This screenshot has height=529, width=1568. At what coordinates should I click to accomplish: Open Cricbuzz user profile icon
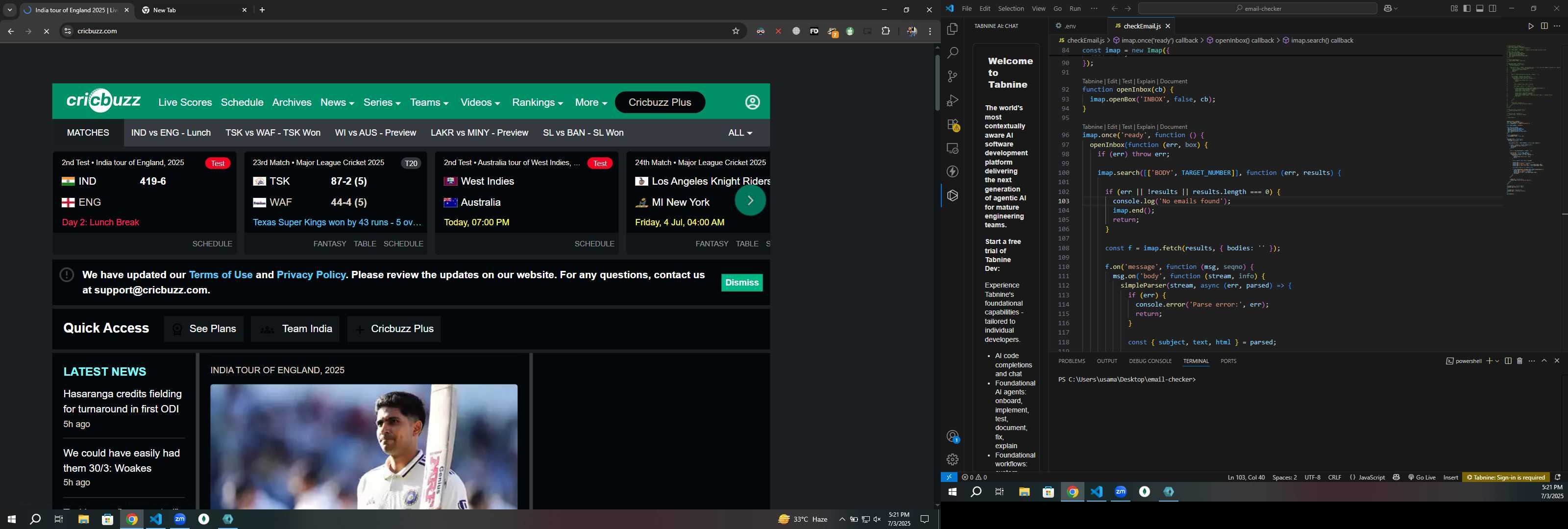(x=752, y=102)
